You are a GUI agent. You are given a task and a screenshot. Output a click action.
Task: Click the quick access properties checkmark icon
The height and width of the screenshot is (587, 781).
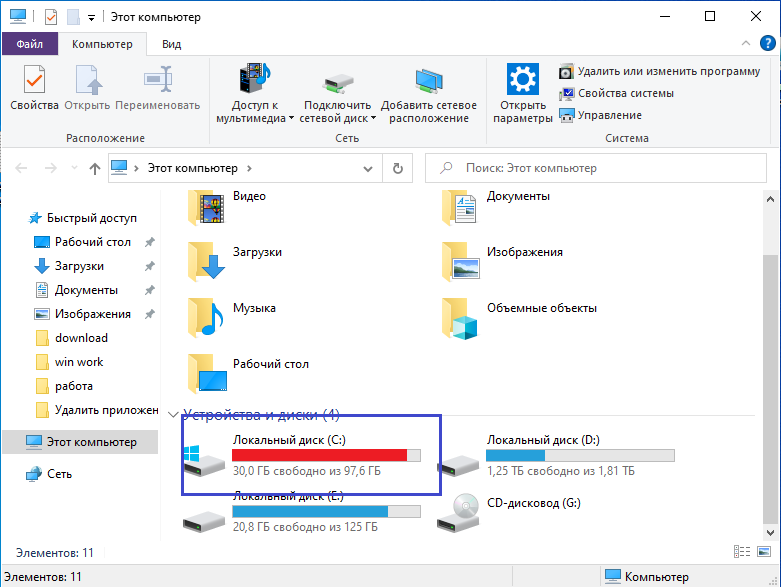[x=51, y=17]
